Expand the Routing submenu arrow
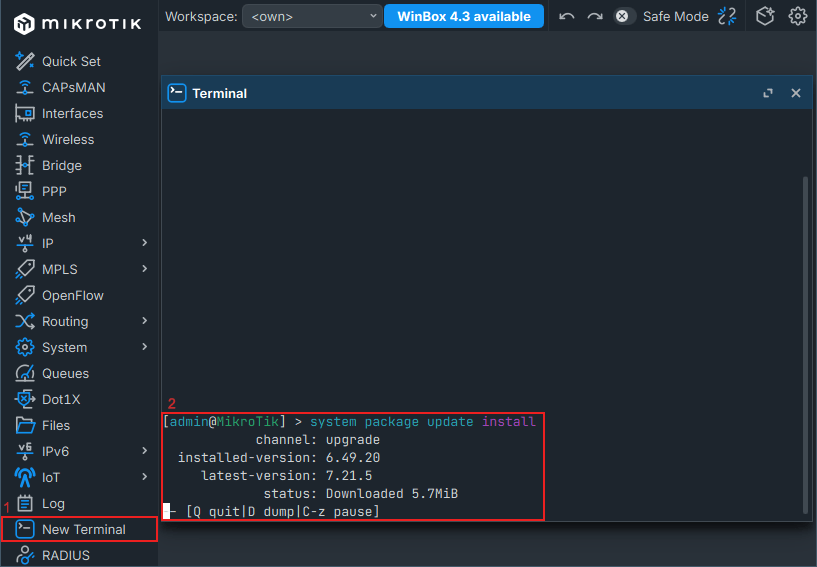 [145, 321]
